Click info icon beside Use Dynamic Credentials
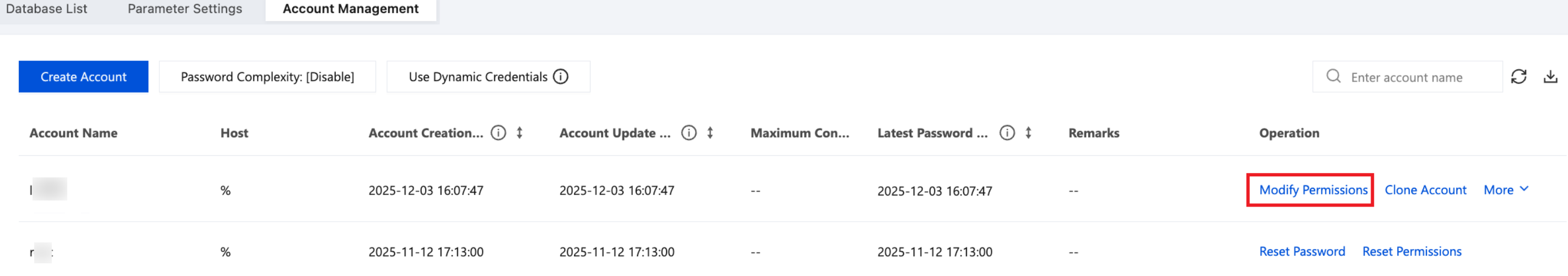1568x276 pixels. coord(561,77)
